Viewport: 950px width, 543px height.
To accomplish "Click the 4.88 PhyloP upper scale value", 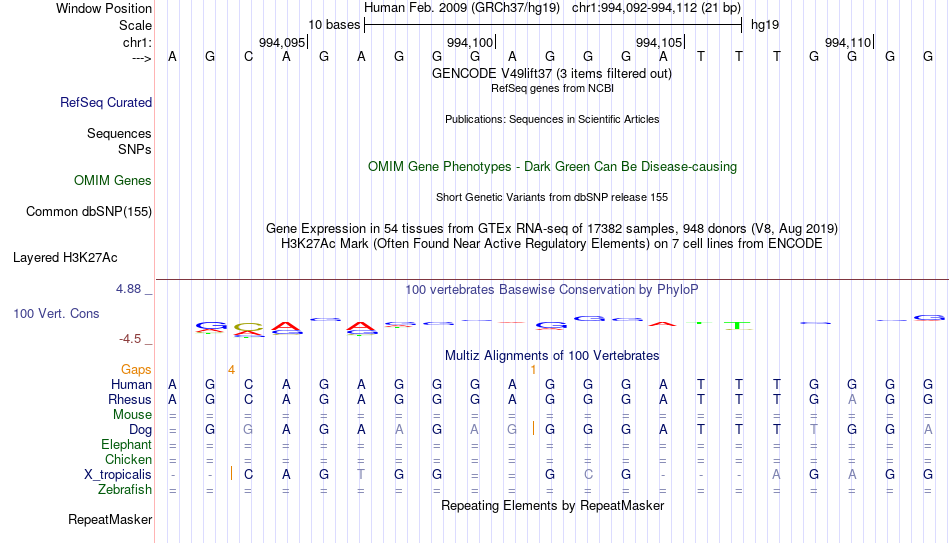I will click(128, 289).
